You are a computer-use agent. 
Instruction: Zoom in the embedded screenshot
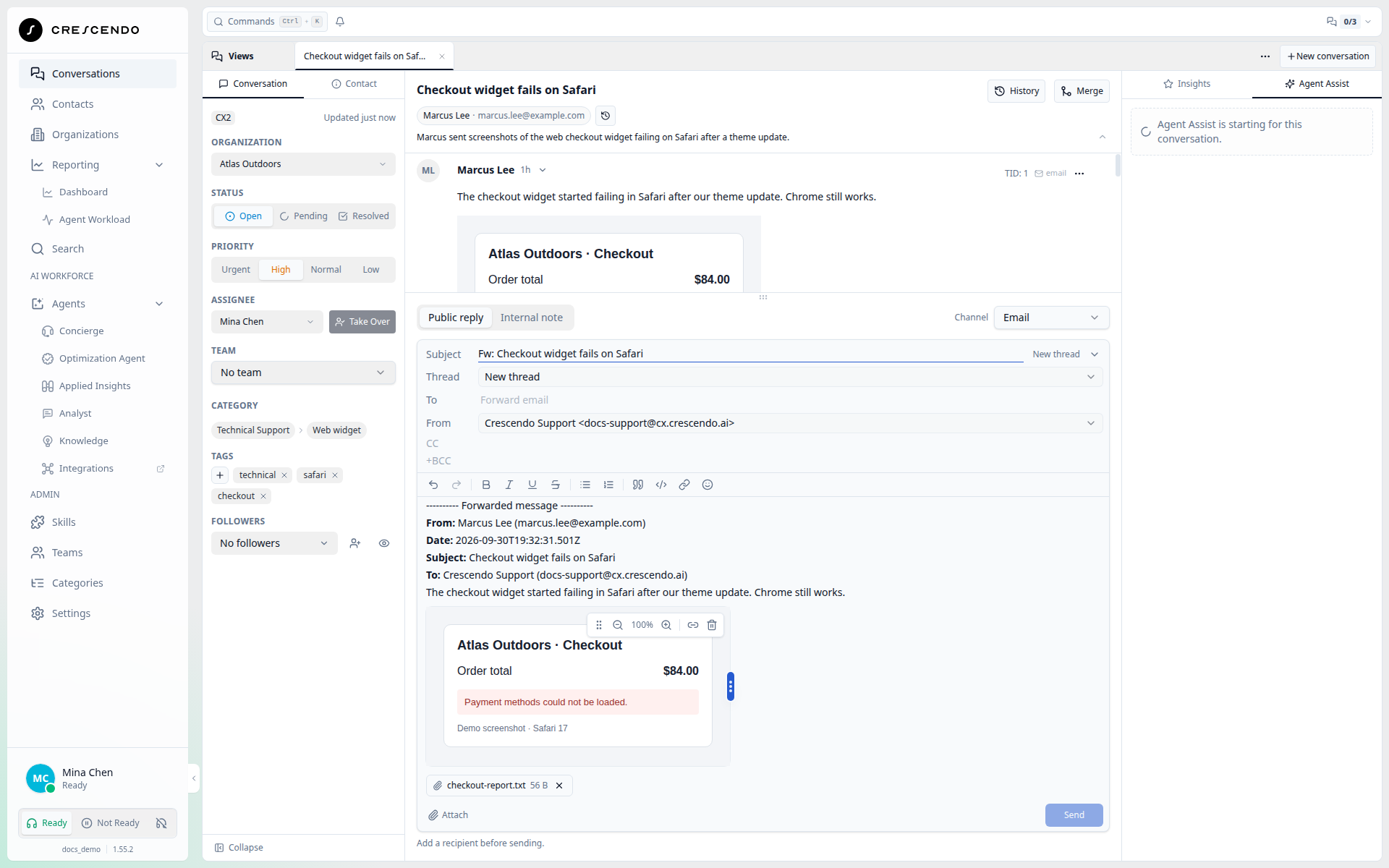tap(666, 625)
